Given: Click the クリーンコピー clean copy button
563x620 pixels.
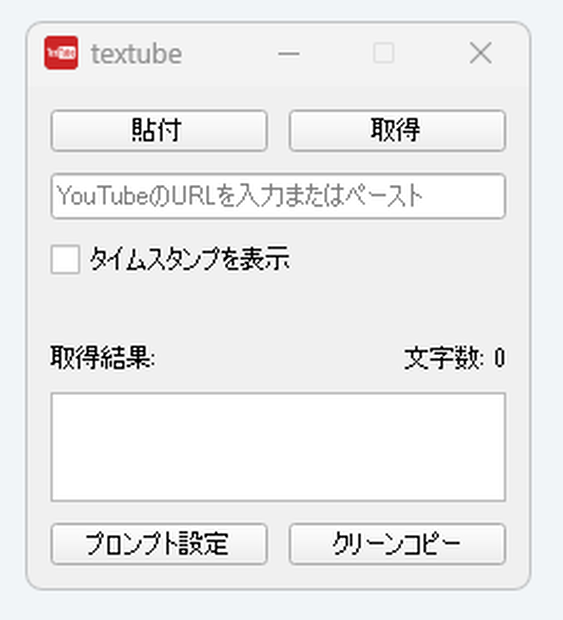Looking at the screenshot, I should click(397, 544).
